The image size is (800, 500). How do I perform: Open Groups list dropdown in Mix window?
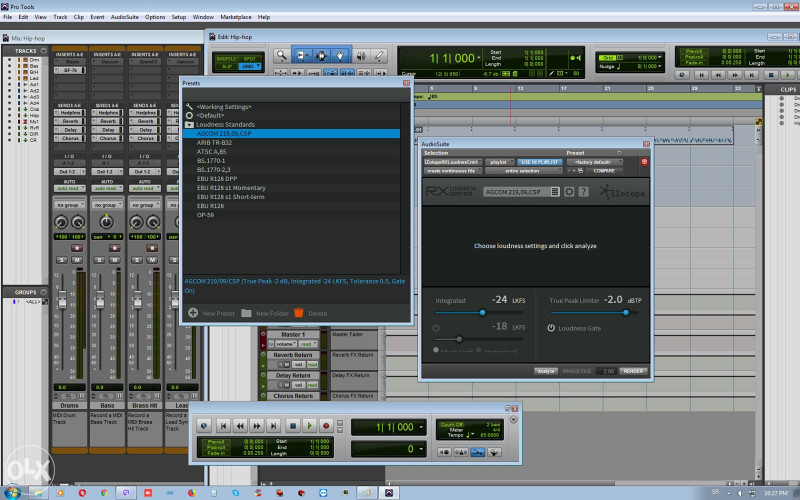tap(43, 292)
